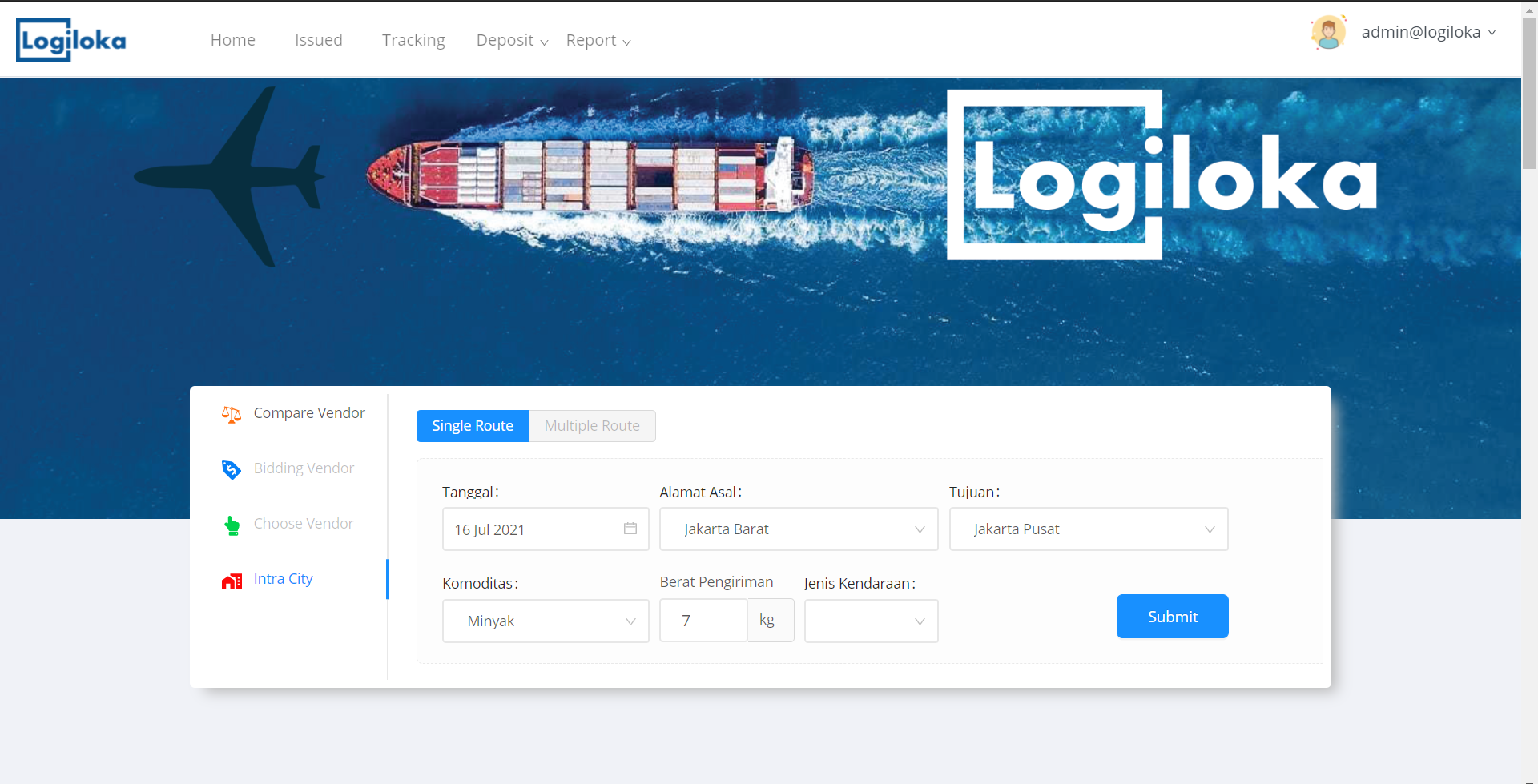Click the Choose Vendor hand icon
The image size is (1538, 784).
coord(232,525)
